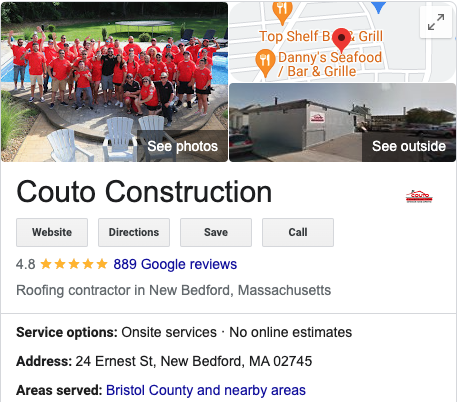
Task: Open the 889 Google reviews link
Action: tap(175, 264)
